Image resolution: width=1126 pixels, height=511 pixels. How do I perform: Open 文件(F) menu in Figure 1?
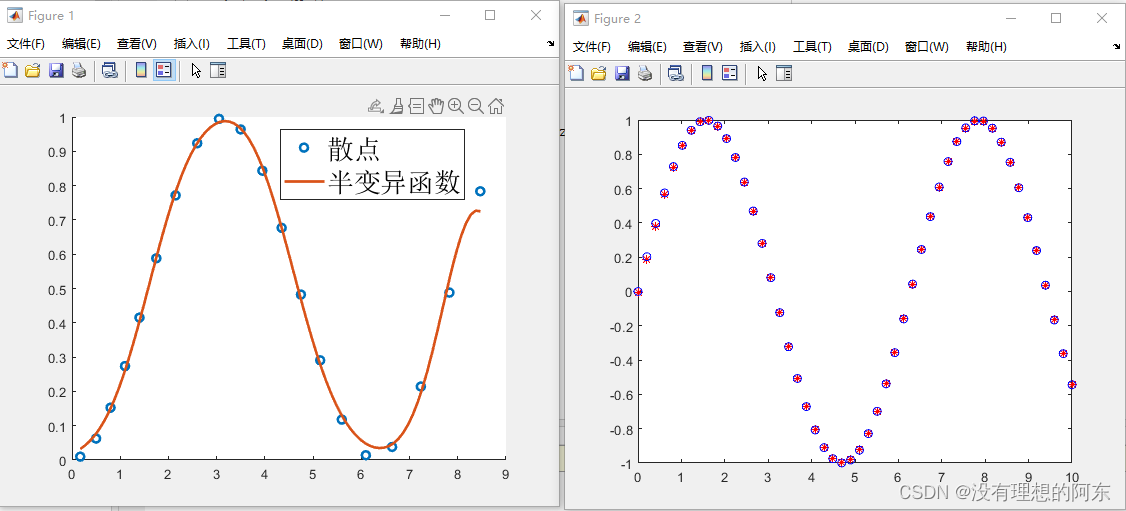26,44
